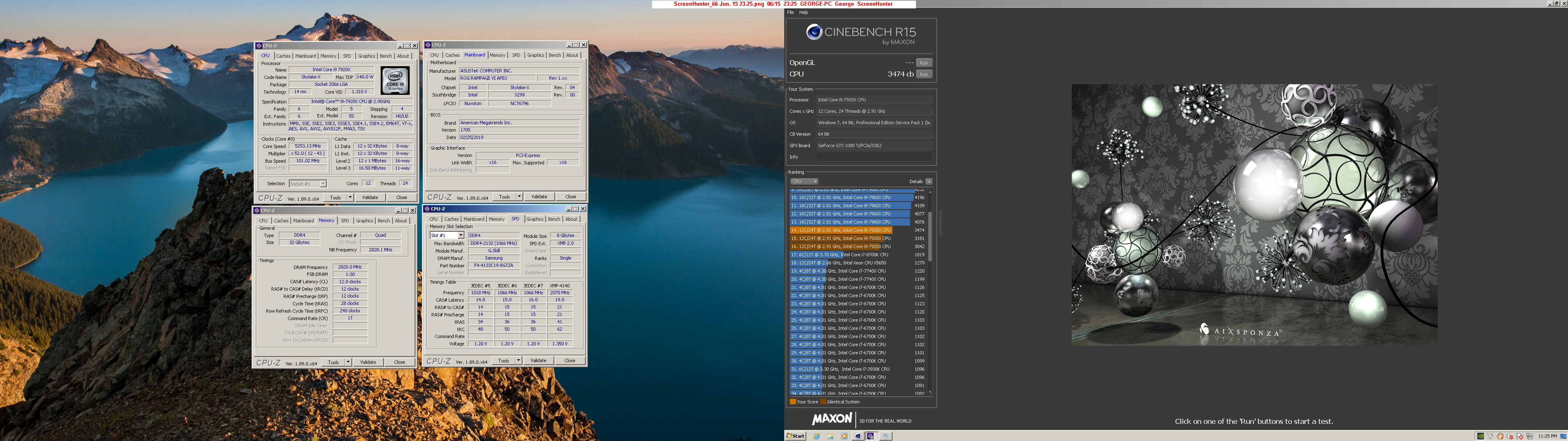Click the orange Your Score legend swatch
The width and height of the screenshot is (1568, 441).
pyautogui.click(x=793, y=402)
